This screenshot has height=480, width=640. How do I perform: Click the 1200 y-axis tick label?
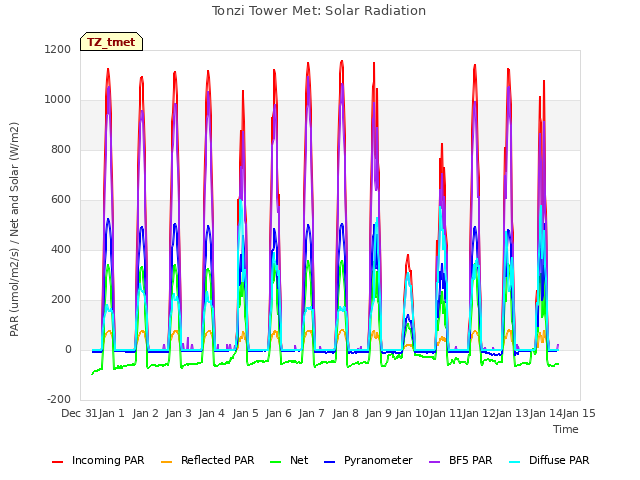(58, 49)
